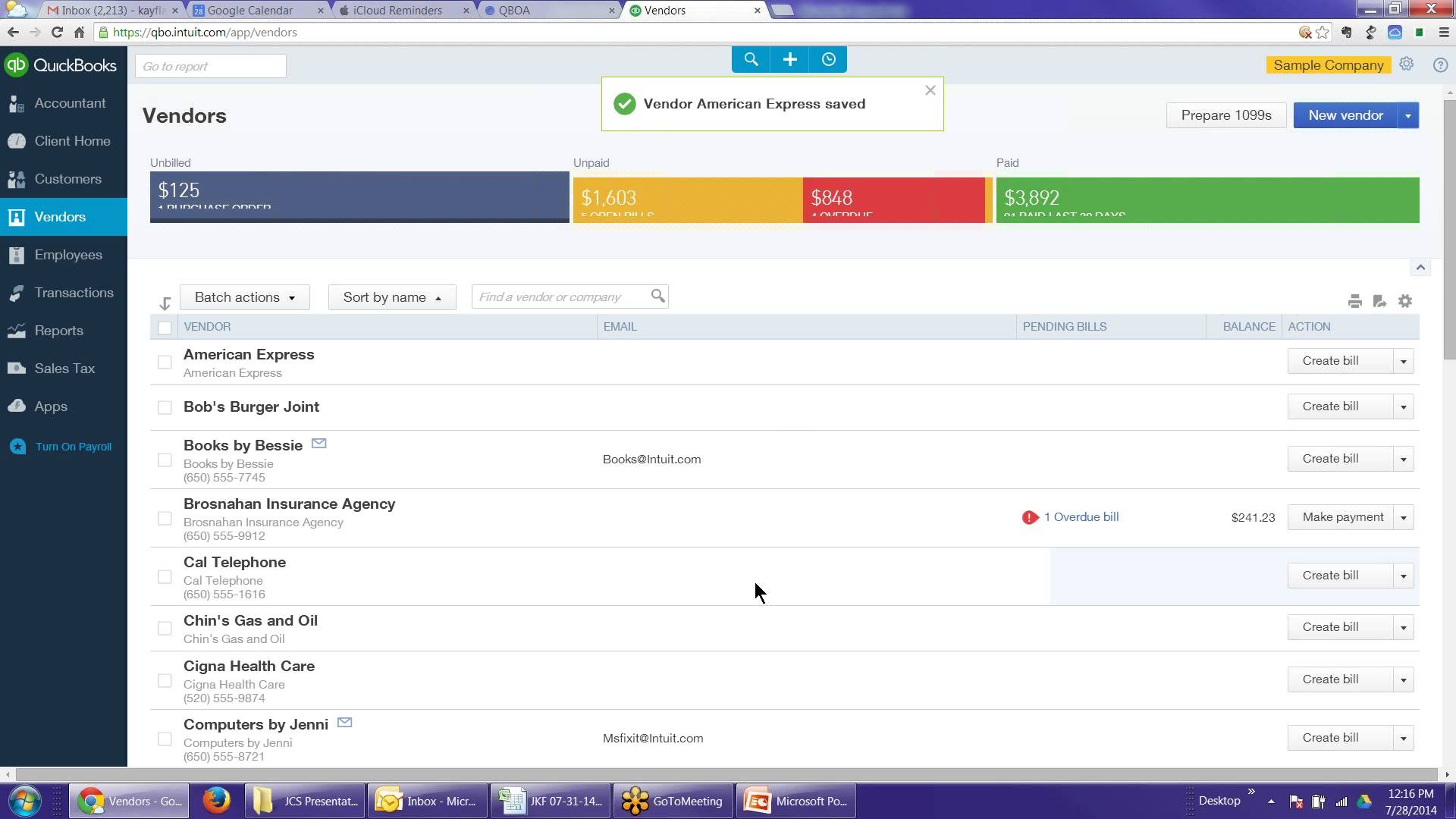Expand the Batch actions dropdown menu
Image resolution: width=1456 pixels, height=819 pixels.
pos(244,297)
